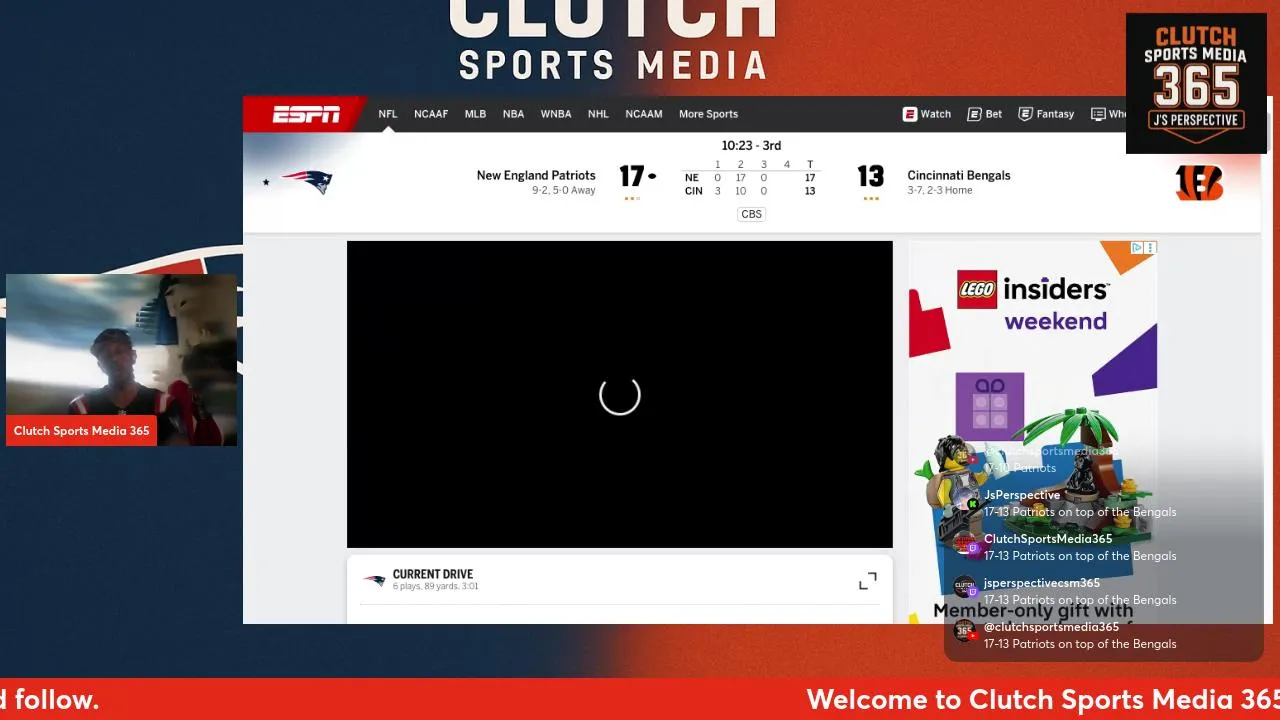
Task: Click the New England Patriots logo
Action: pyautogui.click(x=307, y=182)
